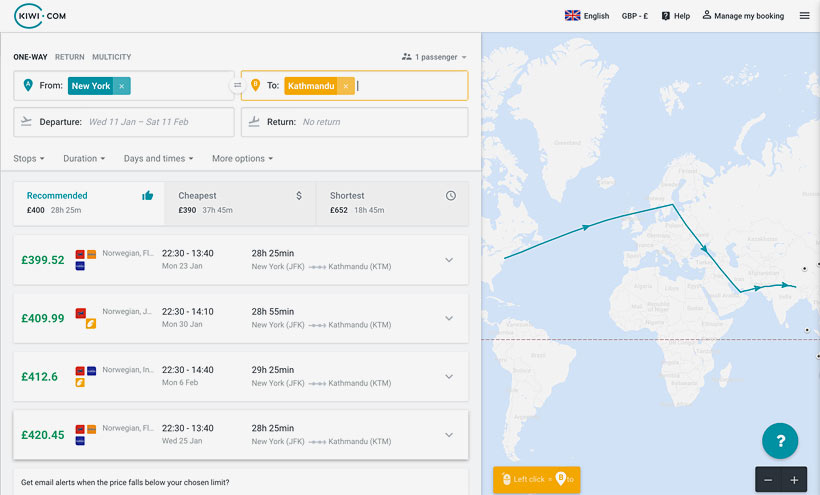Open the English language selector
The image size is (820, 495).
(x=587, y=16)
